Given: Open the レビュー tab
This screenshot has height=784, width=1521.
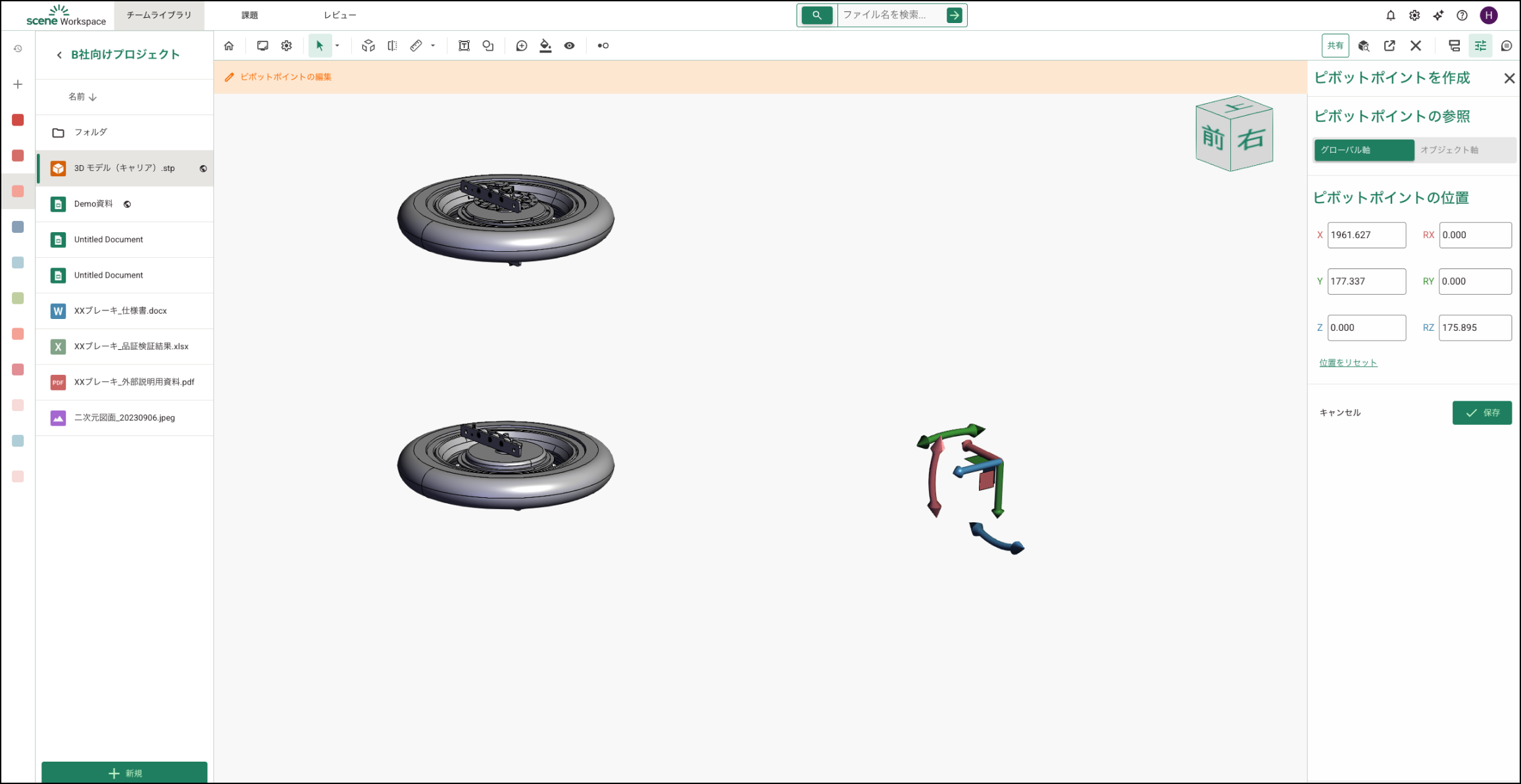Looking at the screenshot, I should [339, 15].
